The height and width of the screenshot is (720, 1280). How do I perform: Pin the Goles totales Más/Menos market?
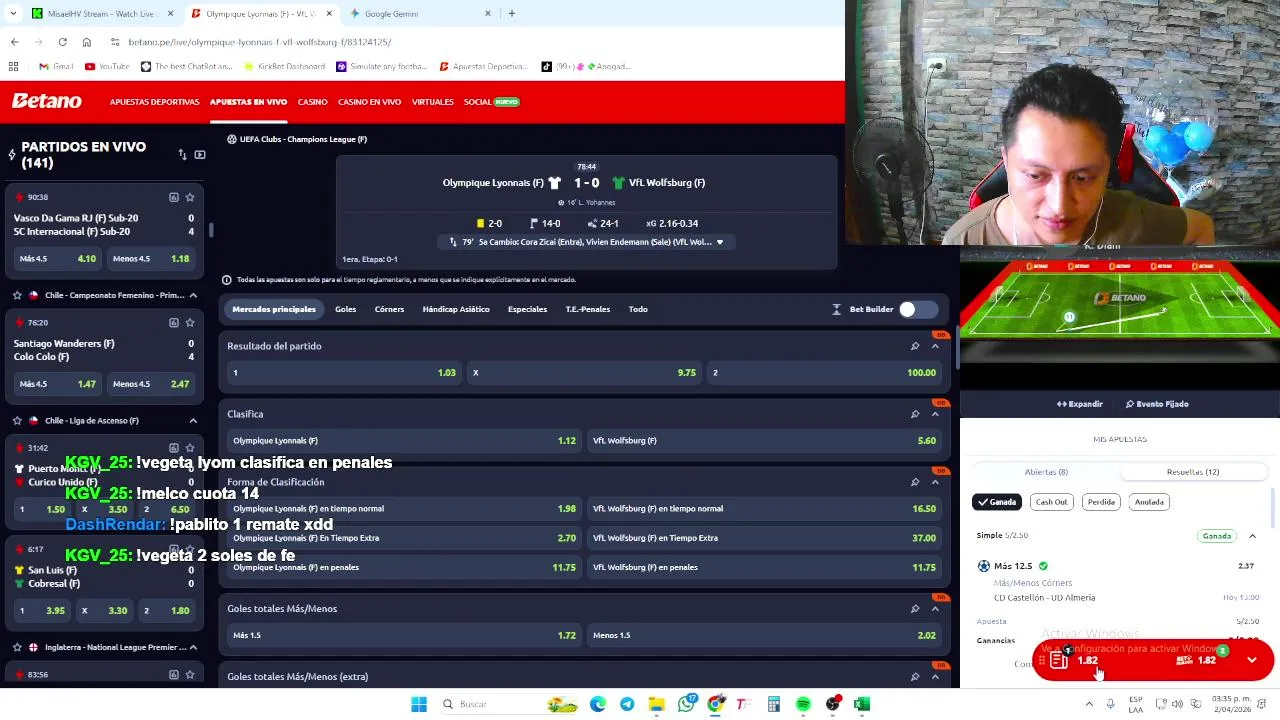point(915,608)
